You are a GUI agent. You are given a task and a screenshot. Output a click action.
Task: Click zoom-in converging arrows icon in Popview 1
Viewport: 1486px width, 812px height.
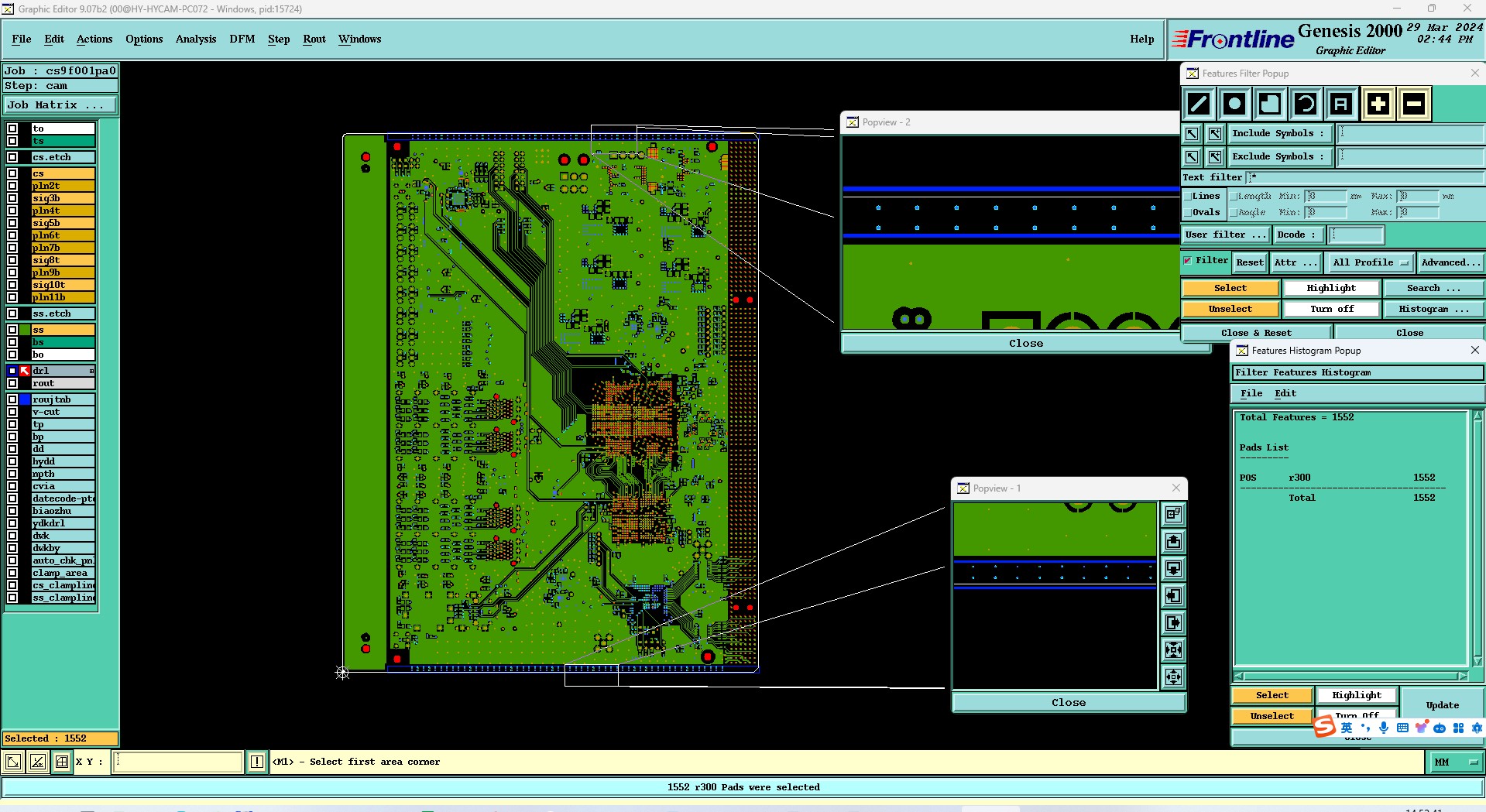coord(1174,649)
